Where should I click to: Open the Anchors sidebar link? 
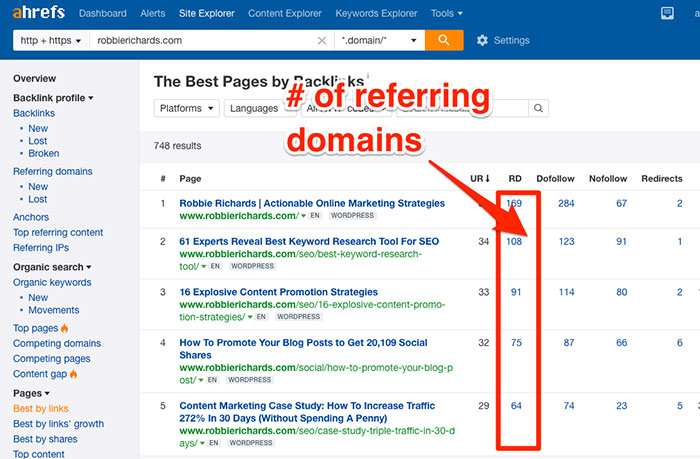point(31,217)
